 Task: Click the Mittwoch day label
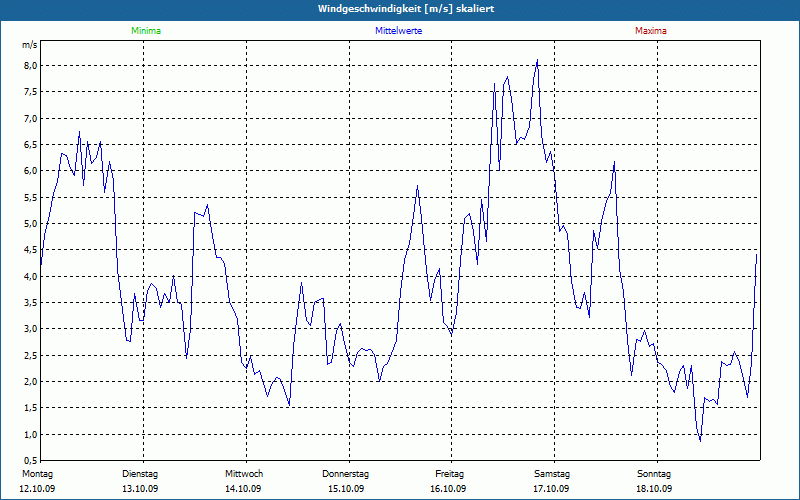pos(244,474)
